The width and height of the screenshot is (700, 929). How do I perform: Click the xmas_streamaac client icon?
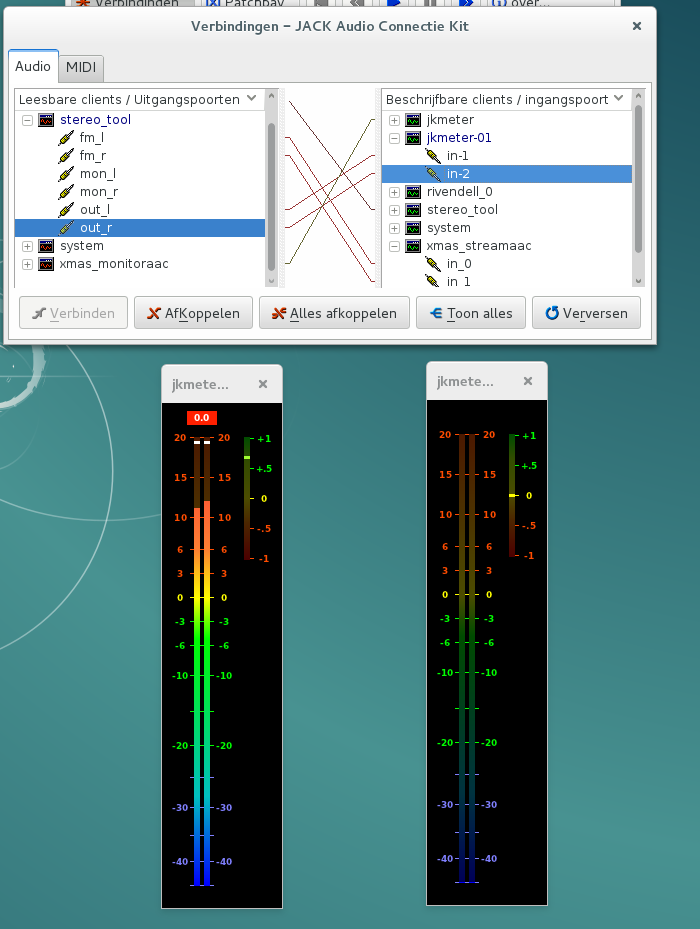pos(413,246)
